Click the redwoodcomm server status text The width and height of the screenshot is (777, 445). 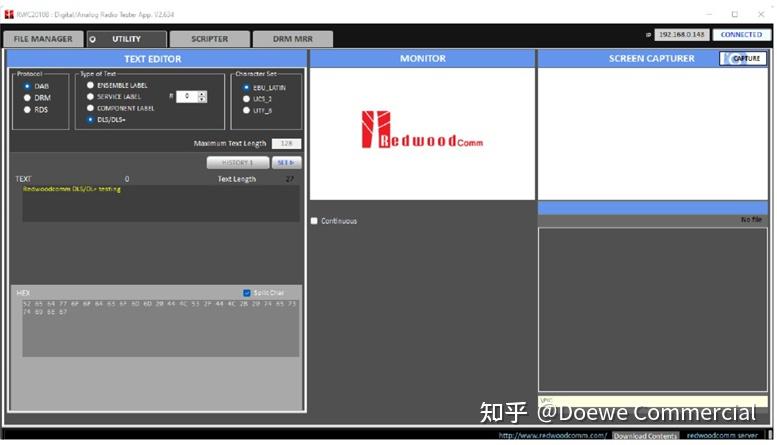(722, 436)
